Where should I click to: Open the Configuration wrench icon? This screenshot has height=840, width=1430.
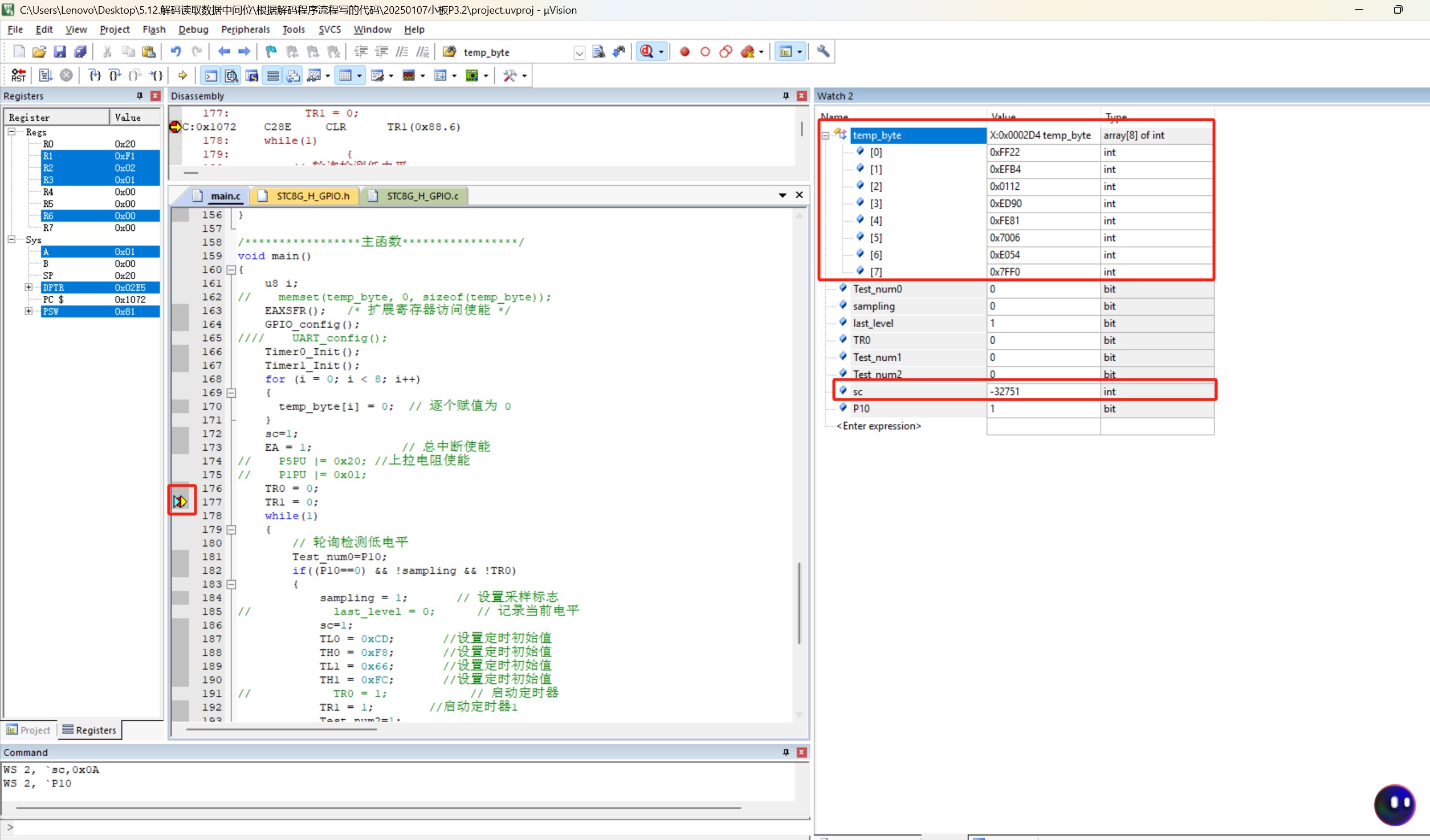tap(822, 52)
